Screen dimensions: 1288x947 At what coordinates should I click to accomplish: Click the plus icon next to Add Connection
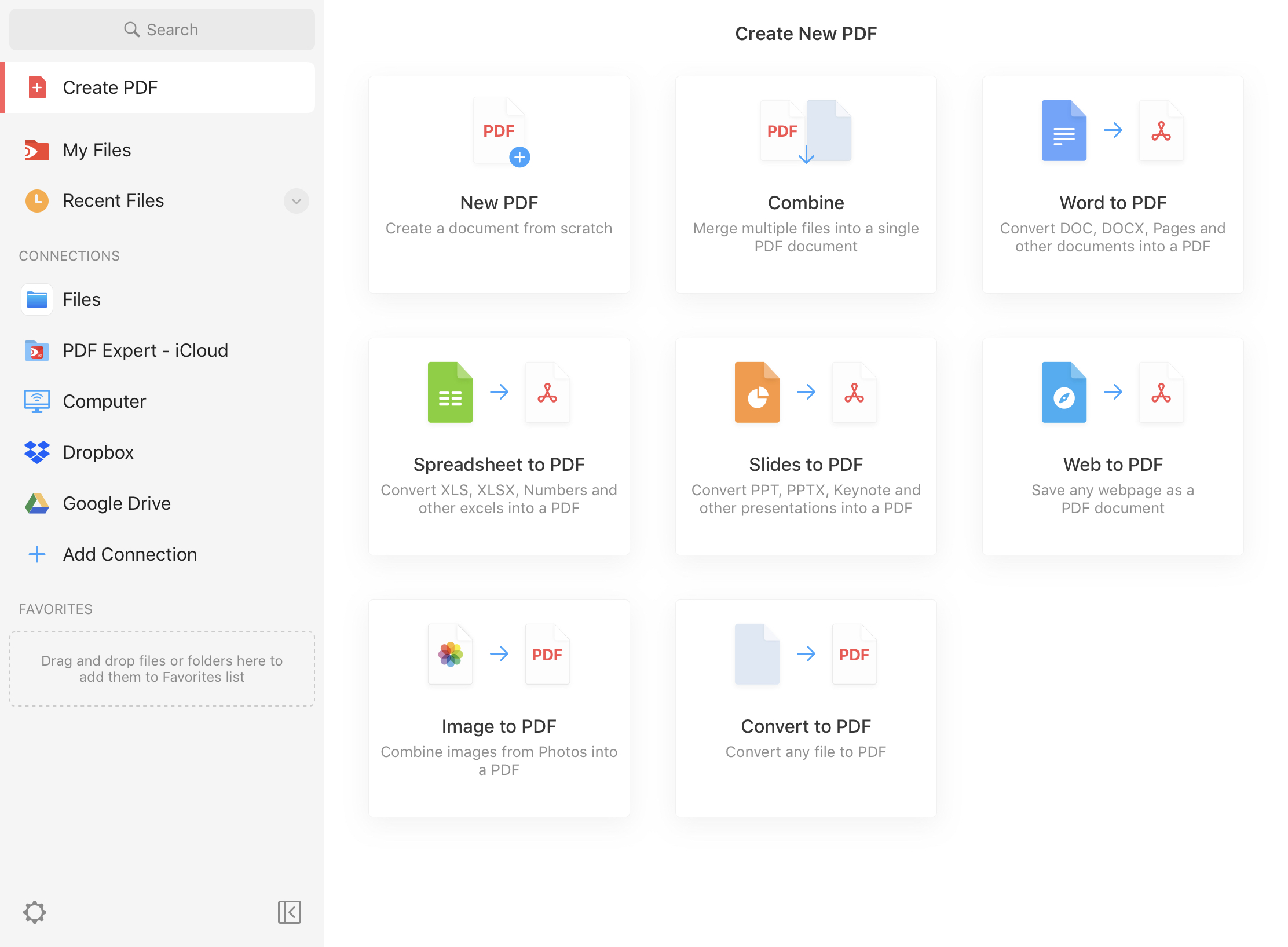(37, 554)
